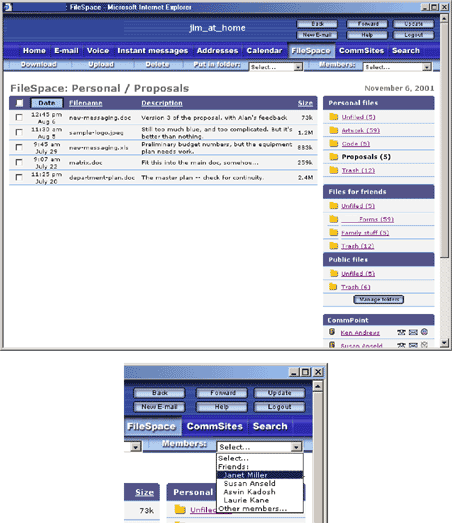Image resolution: width=452 pixels, height=523 pixels.
Task: Click the Delete toolbar button
Action: (x=157, y=64)
